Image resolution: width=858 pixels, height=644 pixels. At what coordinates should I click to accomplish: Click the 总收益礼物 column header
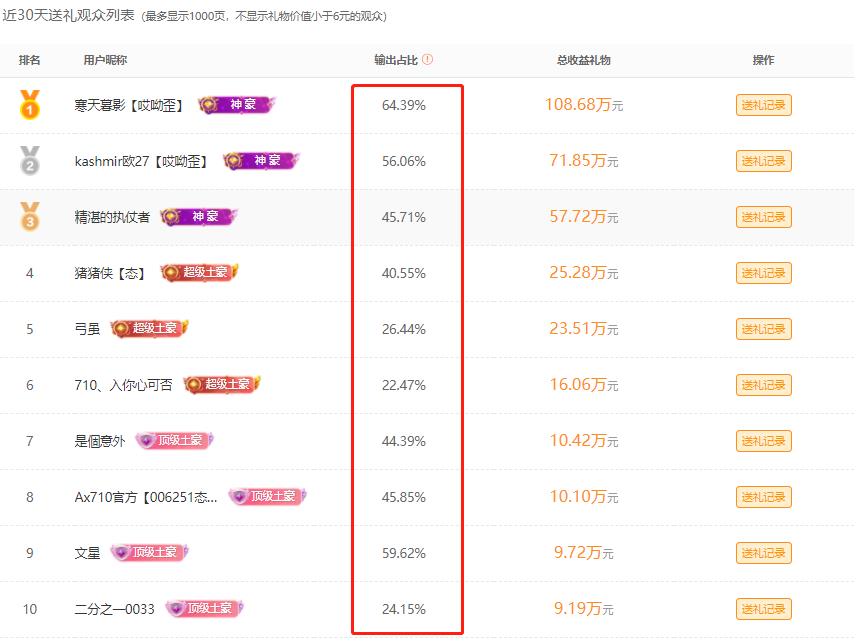pyautogui.click(x=583, y=60)
